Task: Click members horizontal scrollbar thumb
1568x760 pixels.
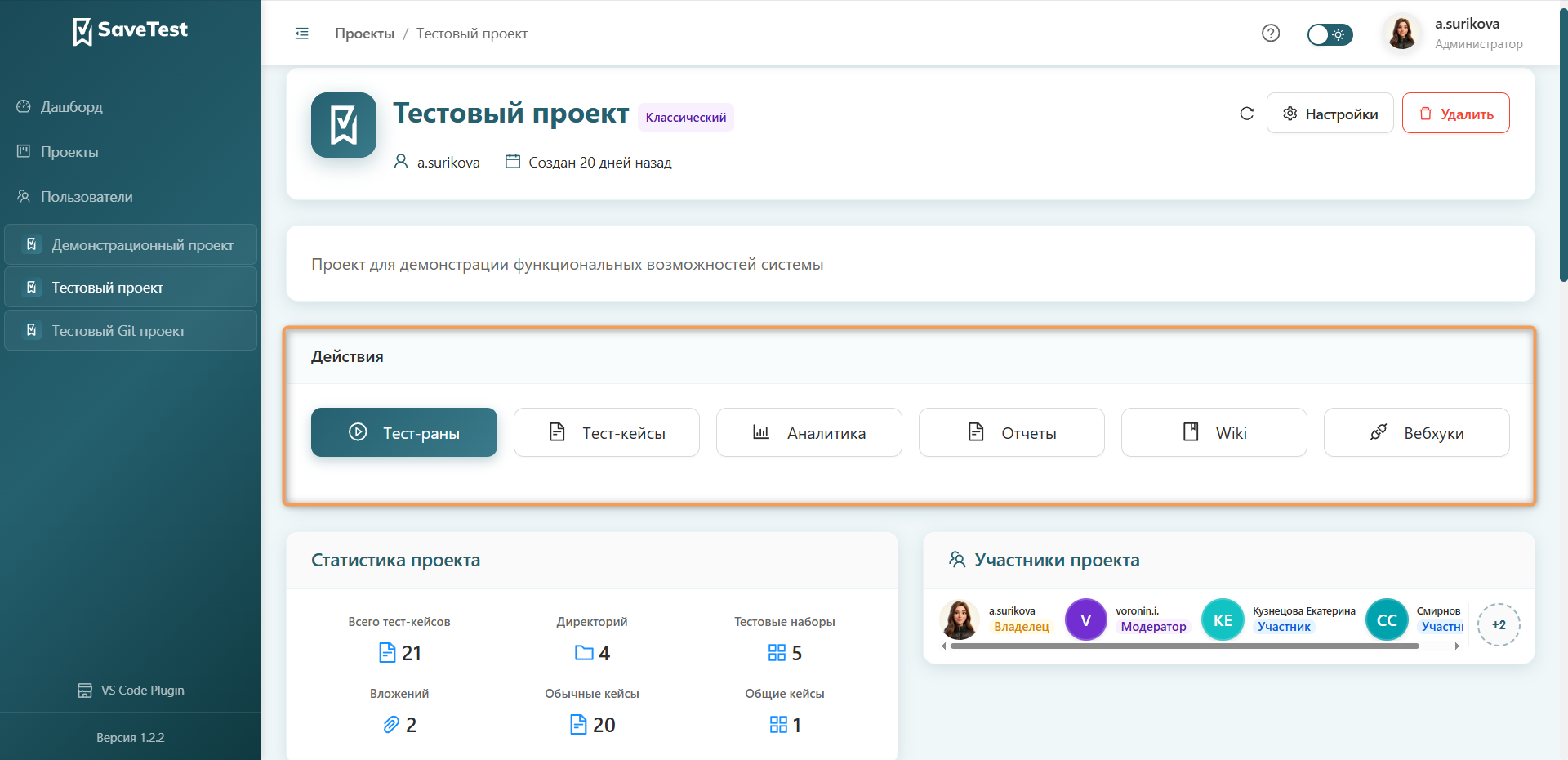Action: [1184, 646]
